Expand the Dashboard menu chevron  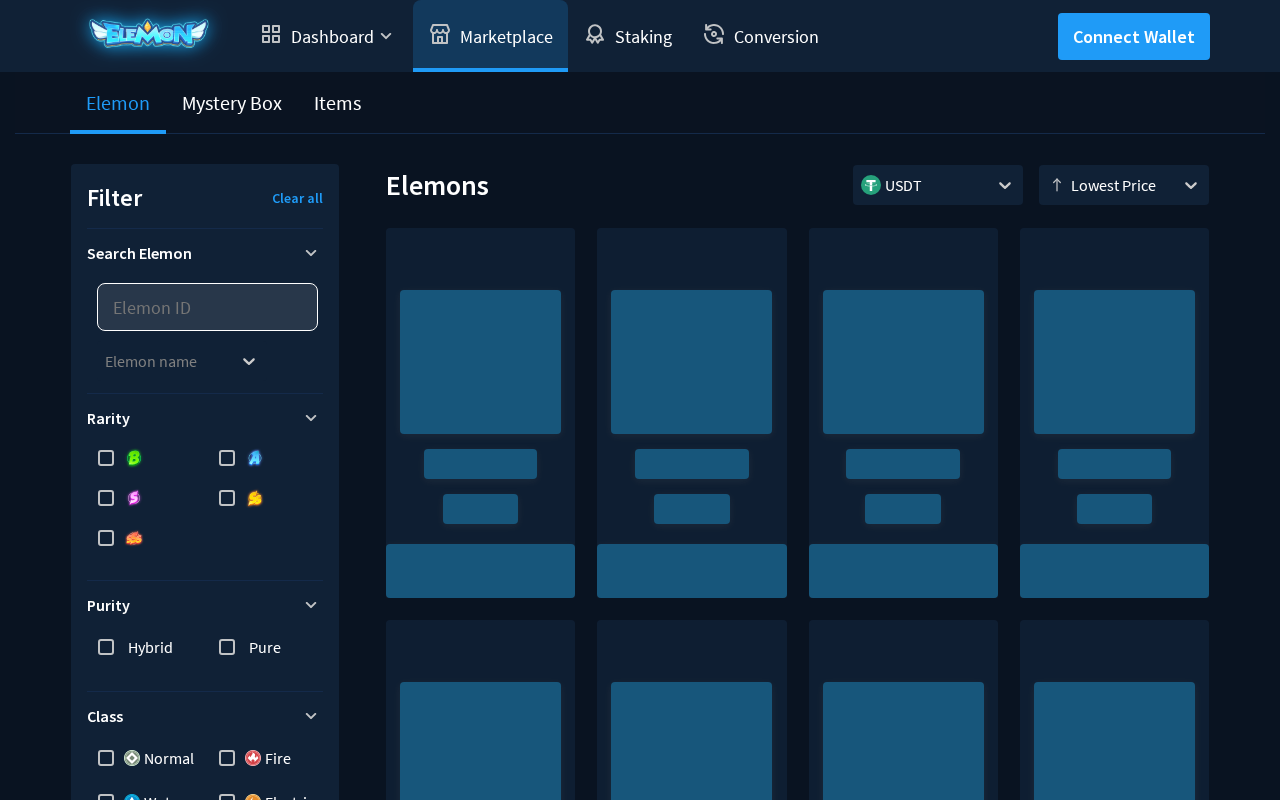(x=387, y=36)
